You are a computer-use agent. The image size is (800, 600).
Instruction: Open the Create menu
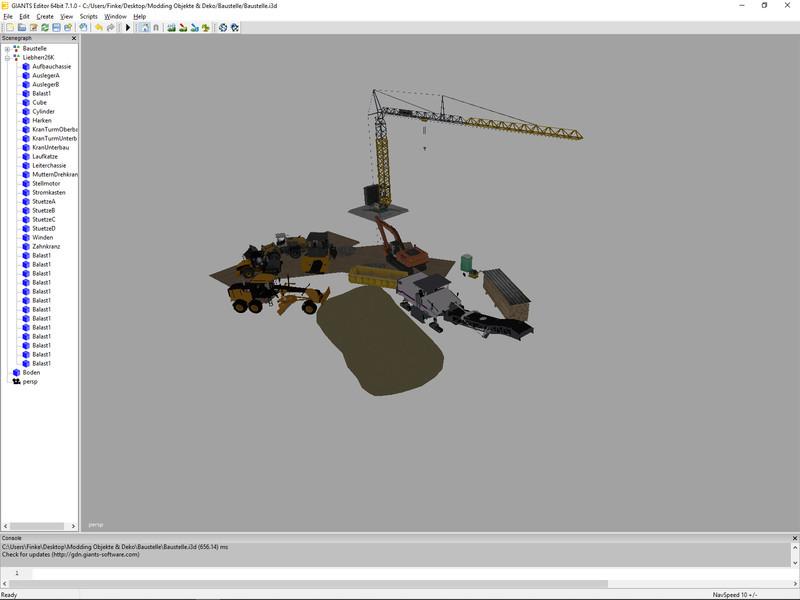45,17
